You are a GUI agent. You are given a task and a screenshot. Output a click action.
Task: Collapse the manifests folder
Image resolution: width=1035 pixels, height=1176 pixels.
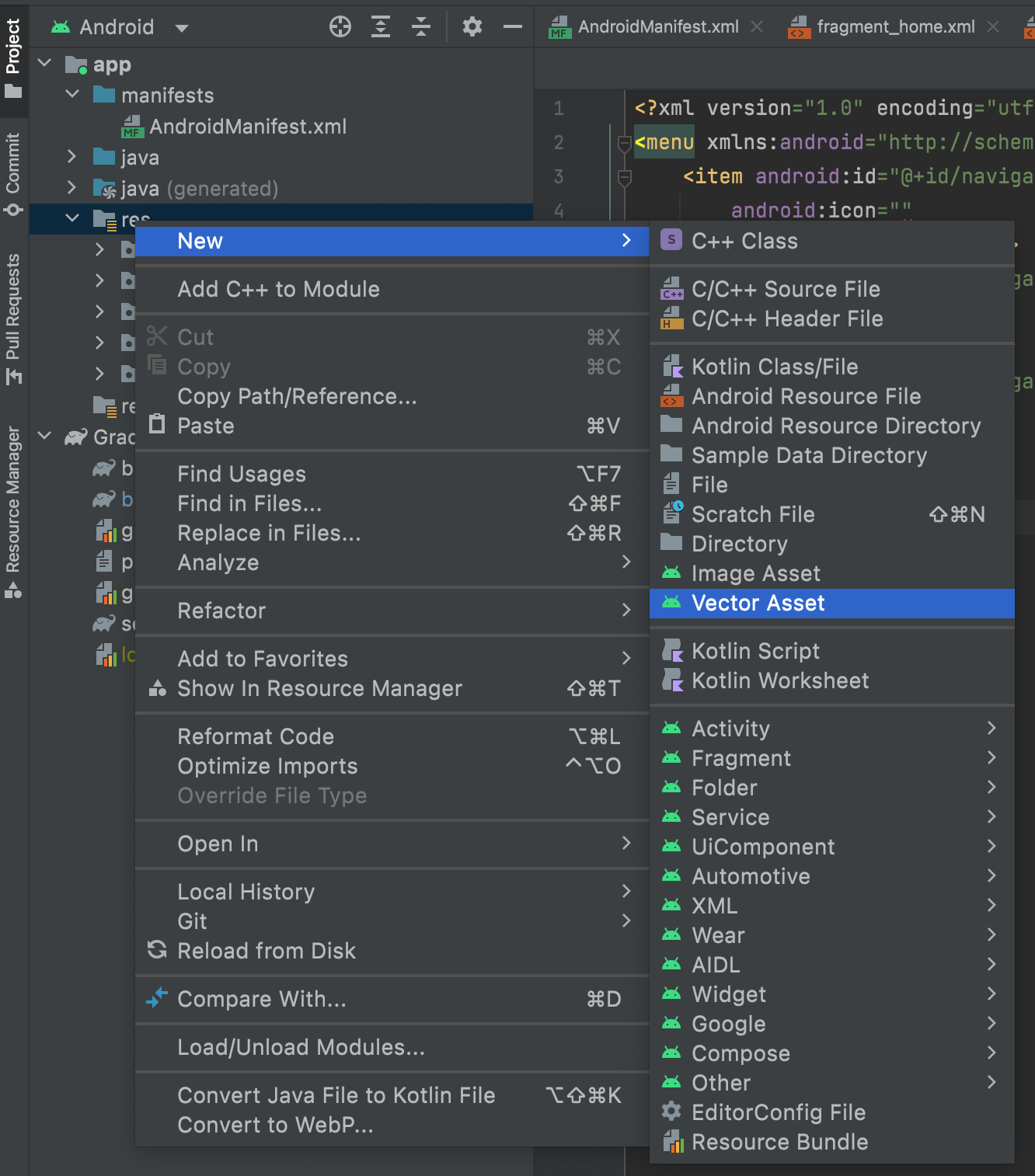point(72,94)
